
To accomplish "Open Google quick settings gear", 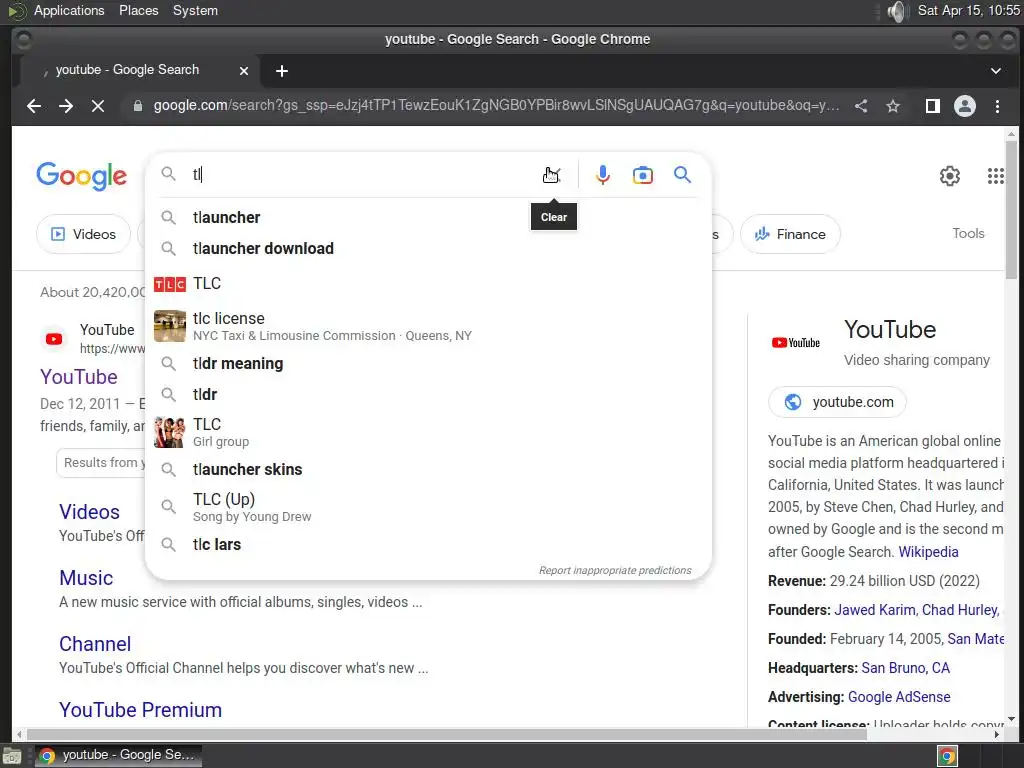I will 950,176.
